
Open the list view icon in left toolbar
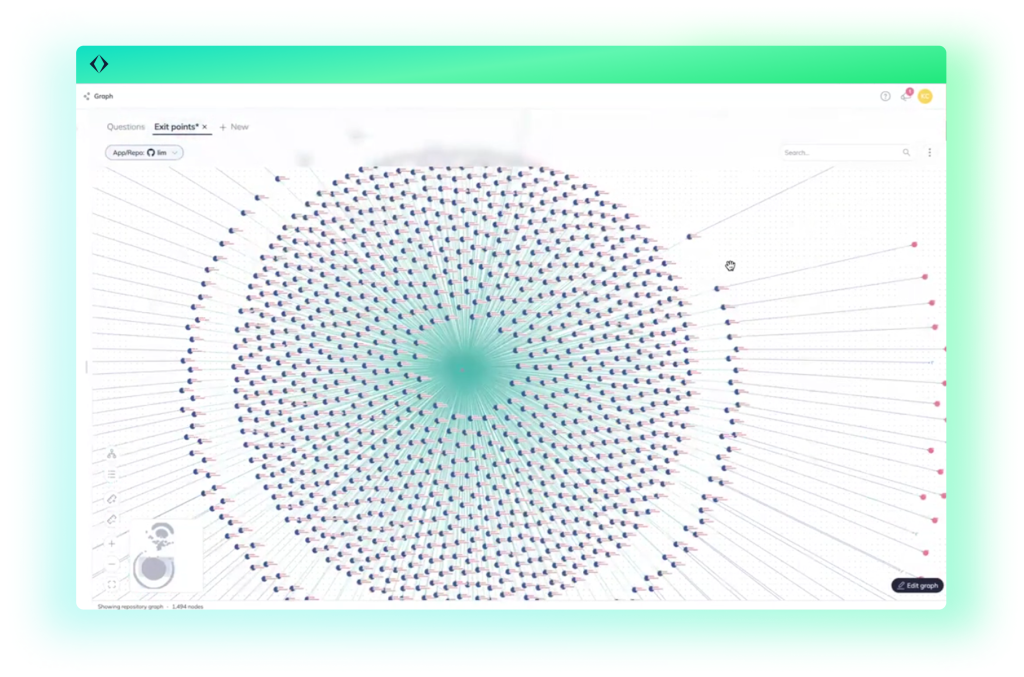click(112, 474)
